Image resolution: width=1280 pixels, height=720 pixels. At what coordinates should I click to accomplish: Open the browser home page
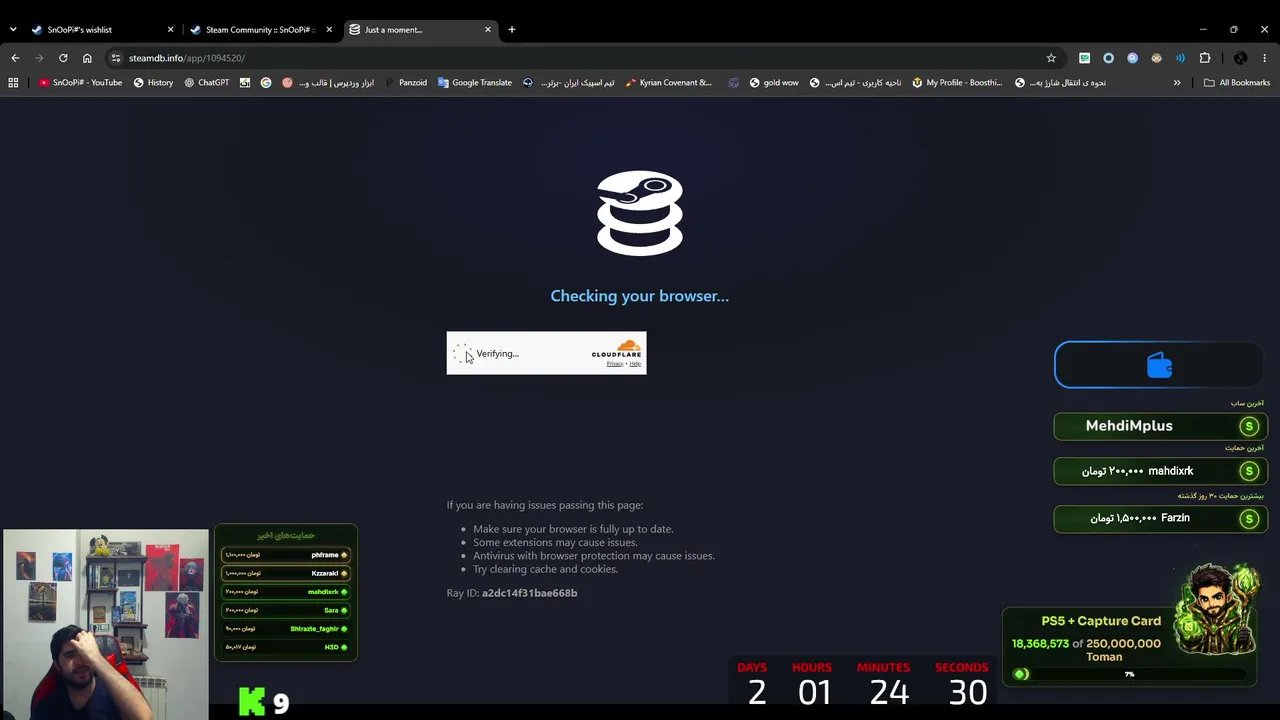tap(87, 58)
